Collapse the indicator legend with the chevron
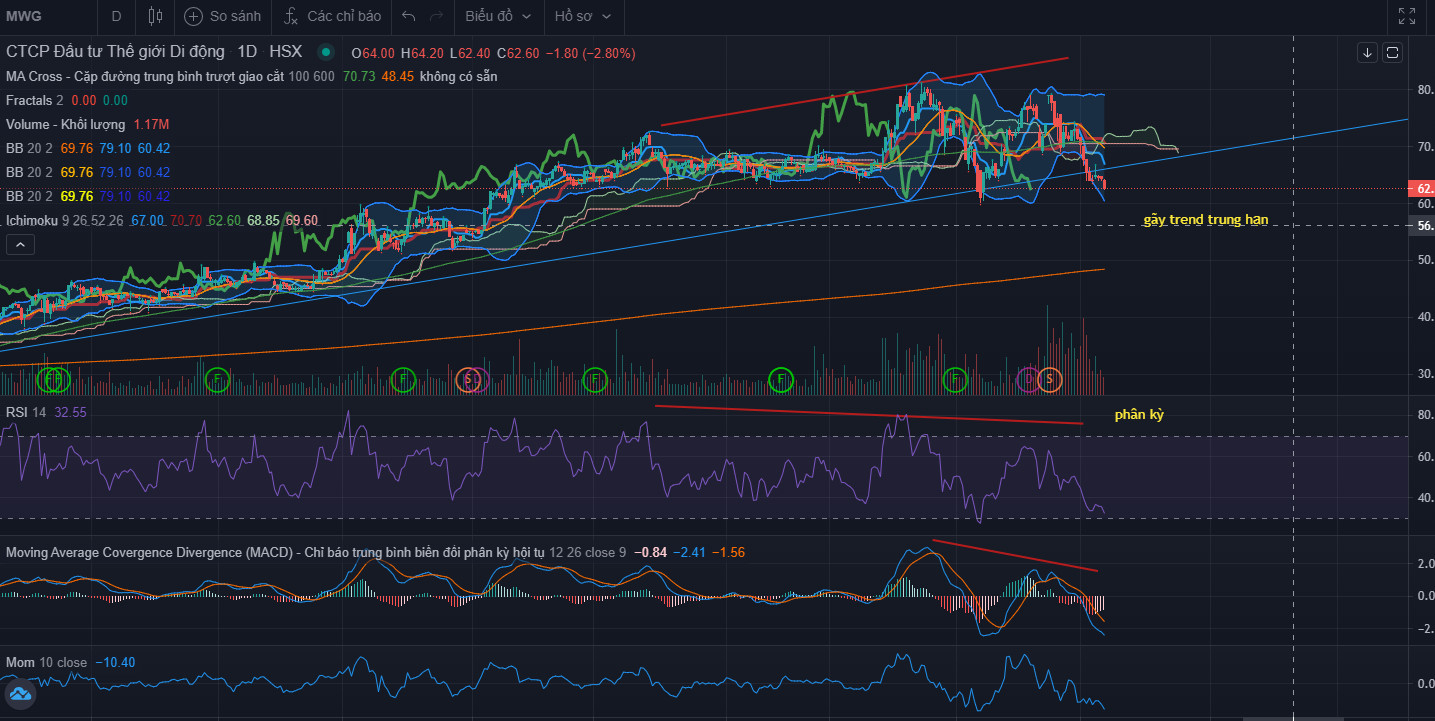This screenshot has height=721, width=1435. pyautogui.click(x=18, y=244)
